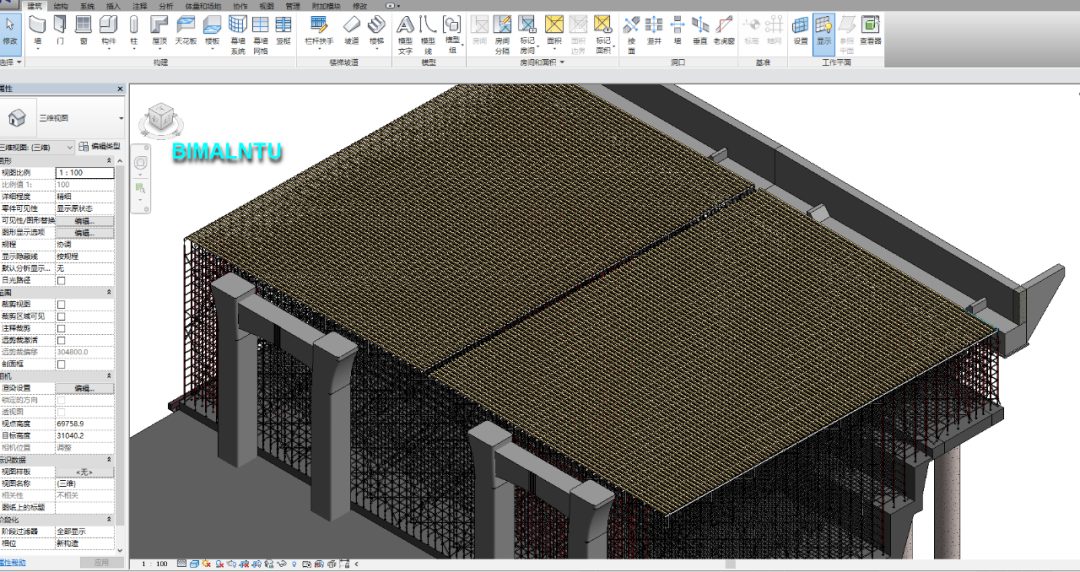Image resolution: width=1080 pixels, height=572 pixels.
Task: Select the Model Text tool
Action: point(405,34)
